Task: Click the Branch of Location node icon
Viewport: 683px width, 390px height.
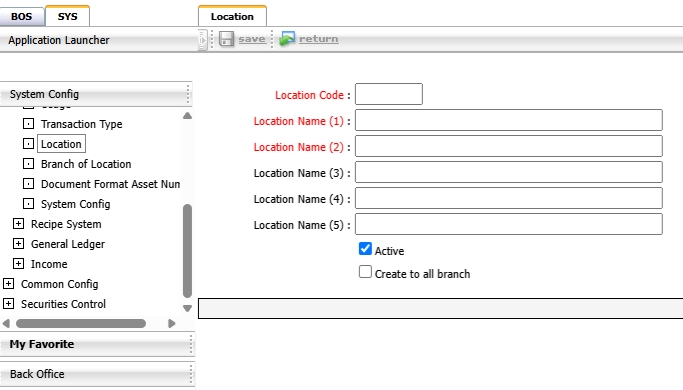Action: tap(28, 164)
